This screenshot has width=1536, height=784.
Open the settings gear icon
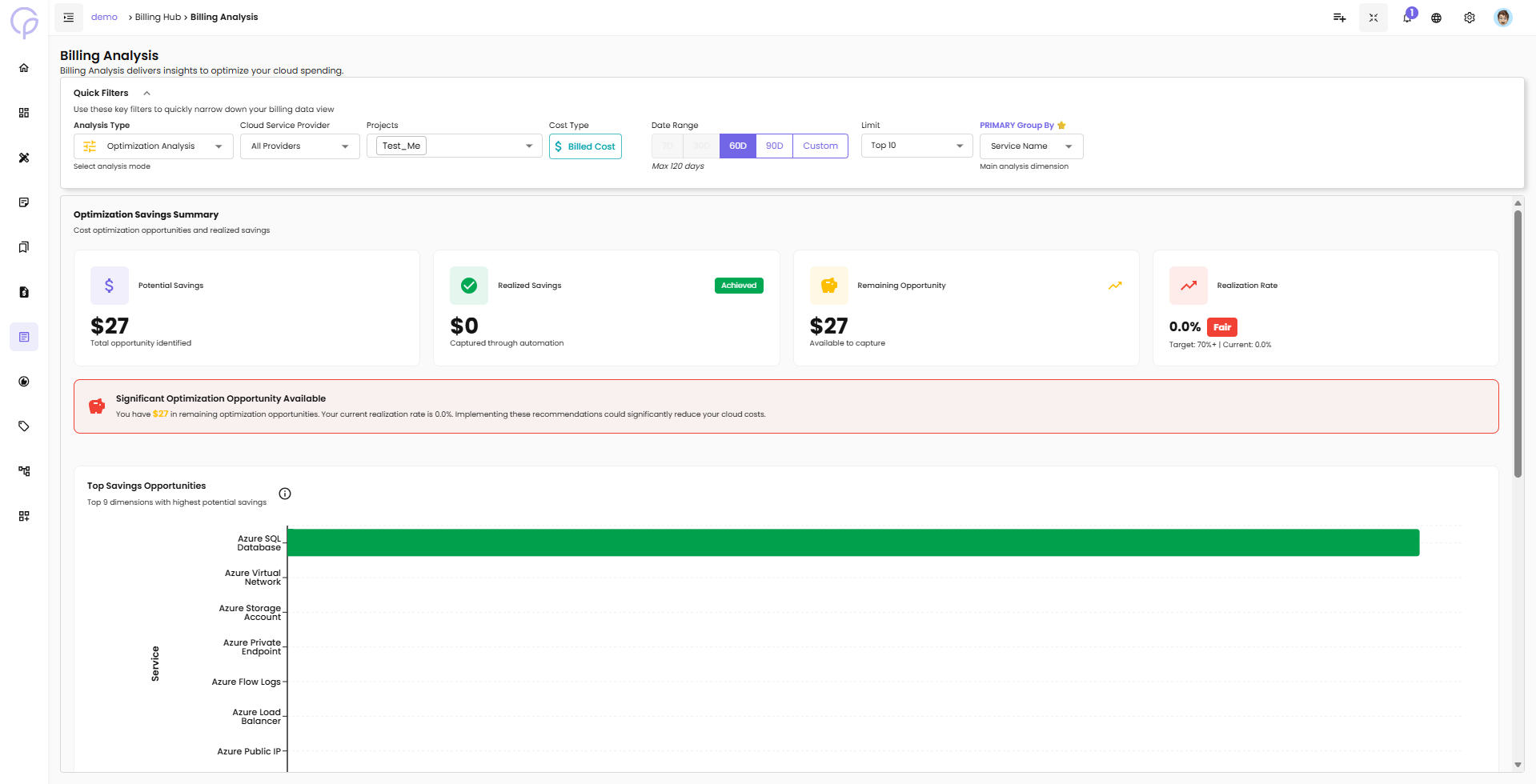(1470, 18)
